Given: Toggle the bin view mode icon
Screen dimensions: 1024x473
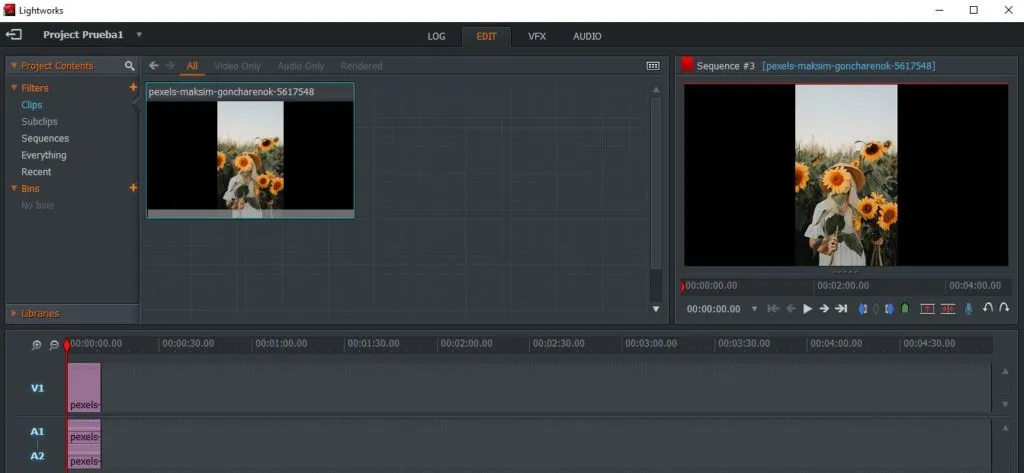Looking at the screenshot, I should (x=652, y=66).
